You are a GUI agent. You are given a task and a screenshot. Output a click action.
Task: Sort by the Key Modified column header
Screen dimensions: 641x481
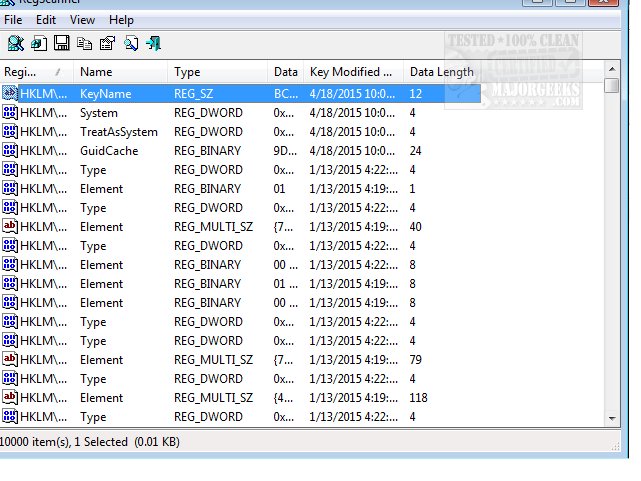354,72
